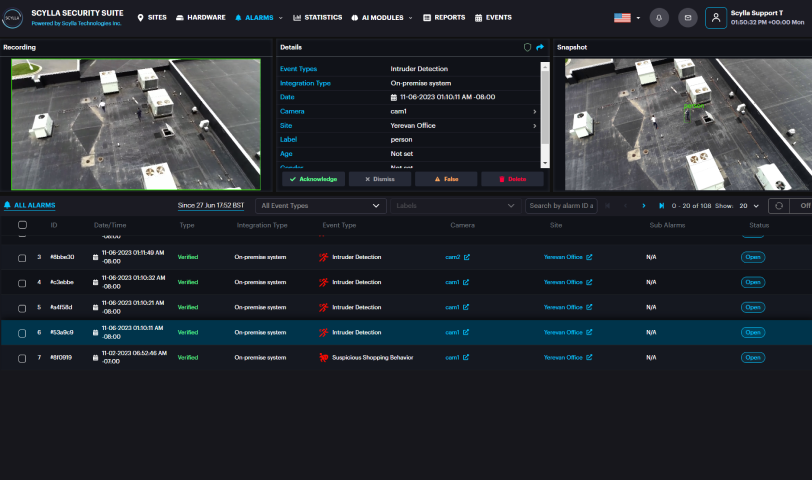Open Yerevan Office link icon in row #a4f58d
The width and height of the screenshot is (812, 480).
coord(589,307)
